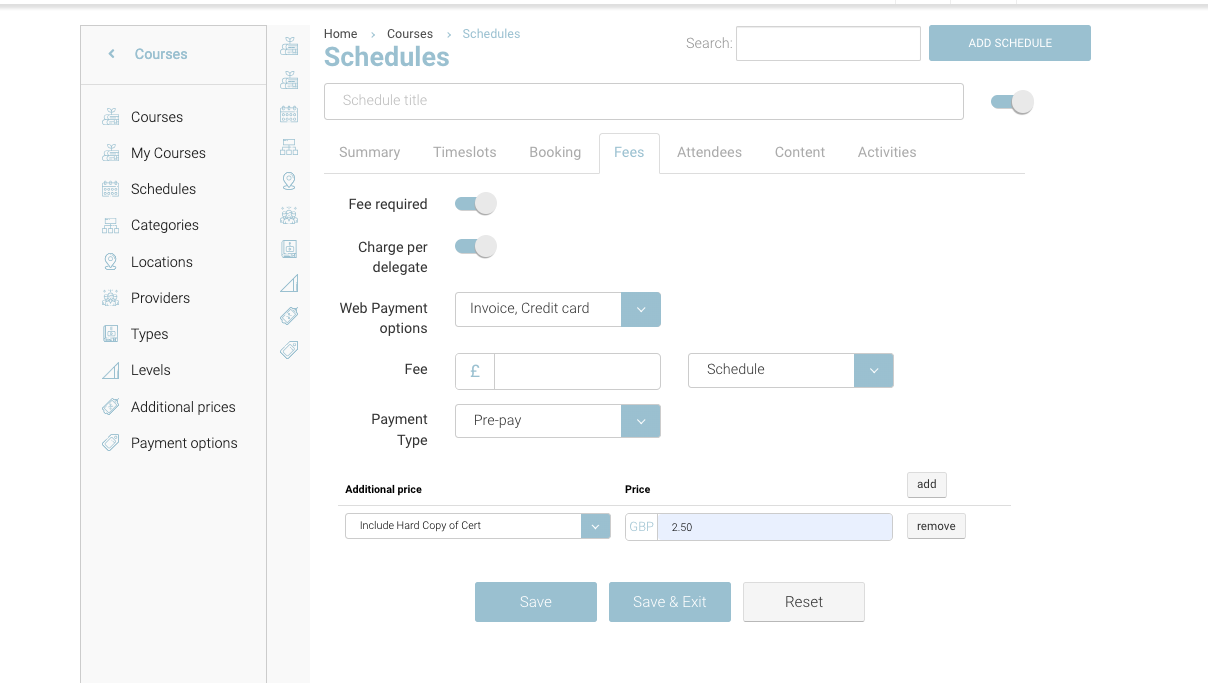The height and width of the screenshot is (683, 1208).
Task: Remove the additional price row
Action: click(936, 526)
